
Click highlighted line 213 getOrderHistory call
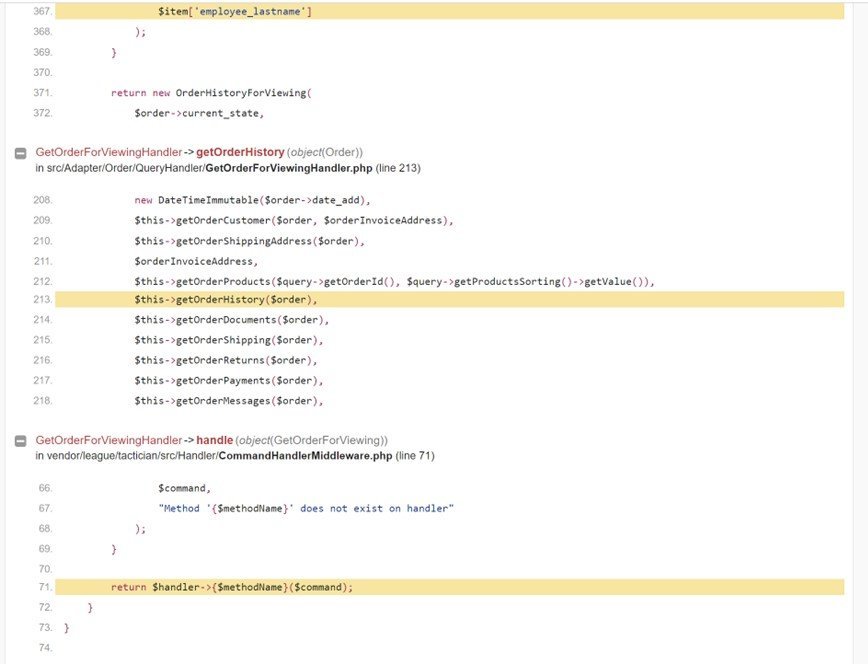pos(450,300)
